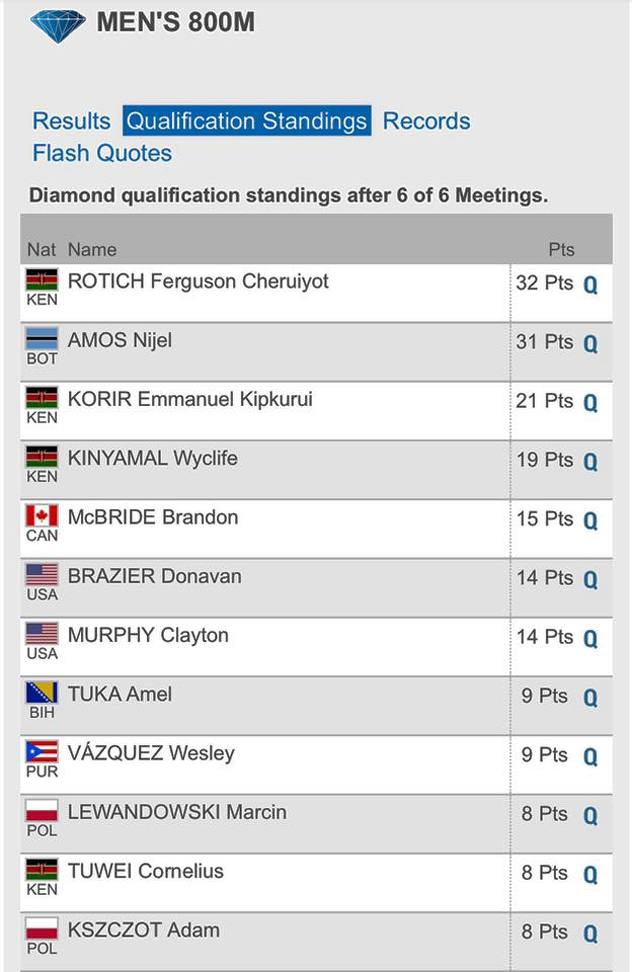
Task: Click the Canada flag beside McBRIDE Brandon
Action: (x=42, y=516)
